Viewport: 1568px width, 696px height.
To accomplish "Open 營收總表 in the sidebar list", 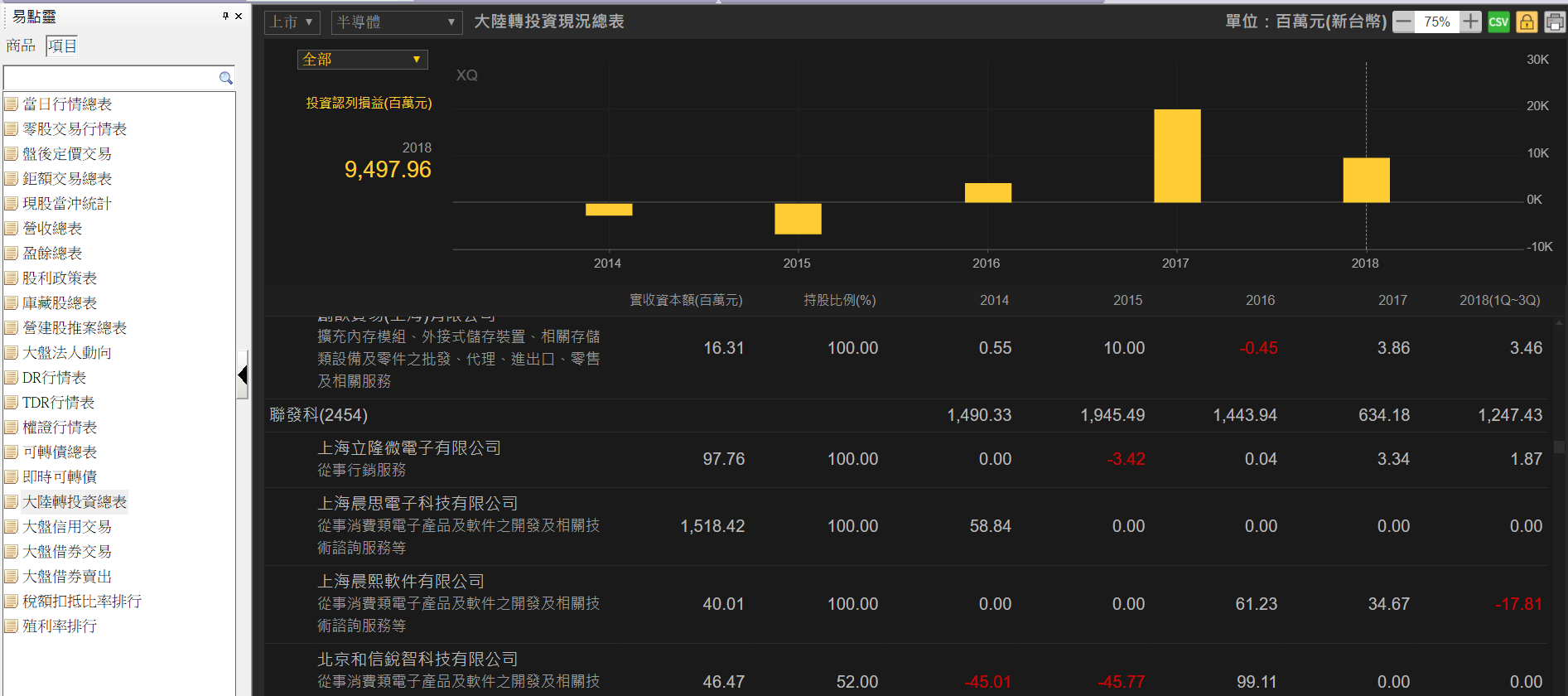I will pos(52,228).
